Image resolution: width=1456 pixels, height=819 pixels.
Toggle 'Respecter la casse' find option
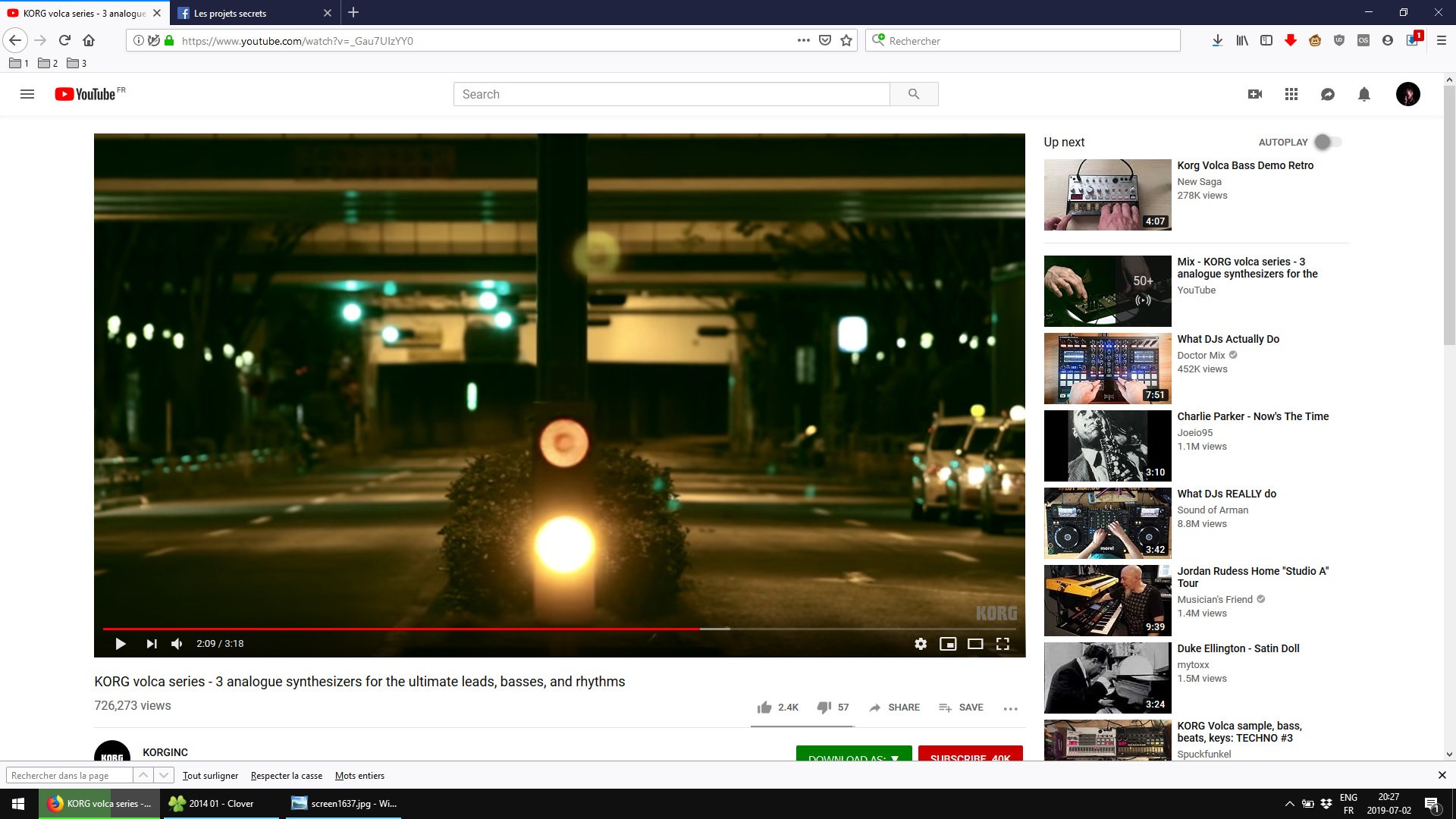click(287, 776)
